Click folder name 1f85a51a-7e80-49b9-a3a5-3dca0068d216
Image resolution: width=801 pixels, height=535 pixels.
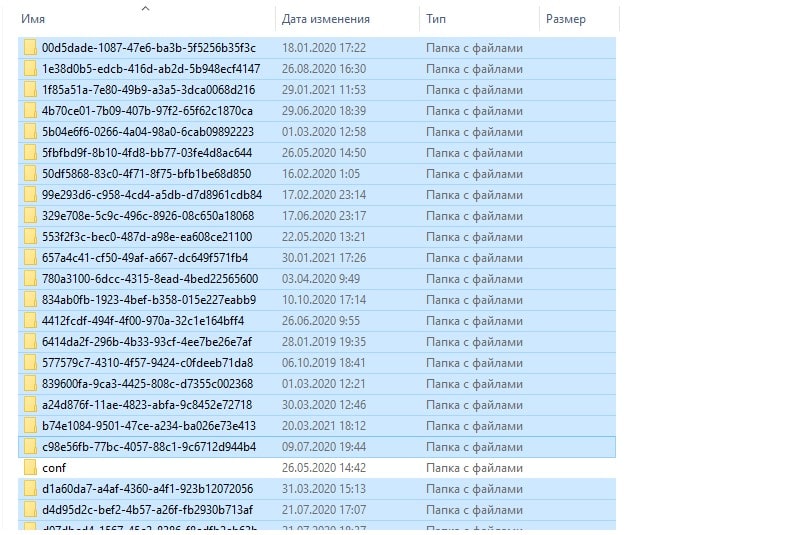click(149, 89)
